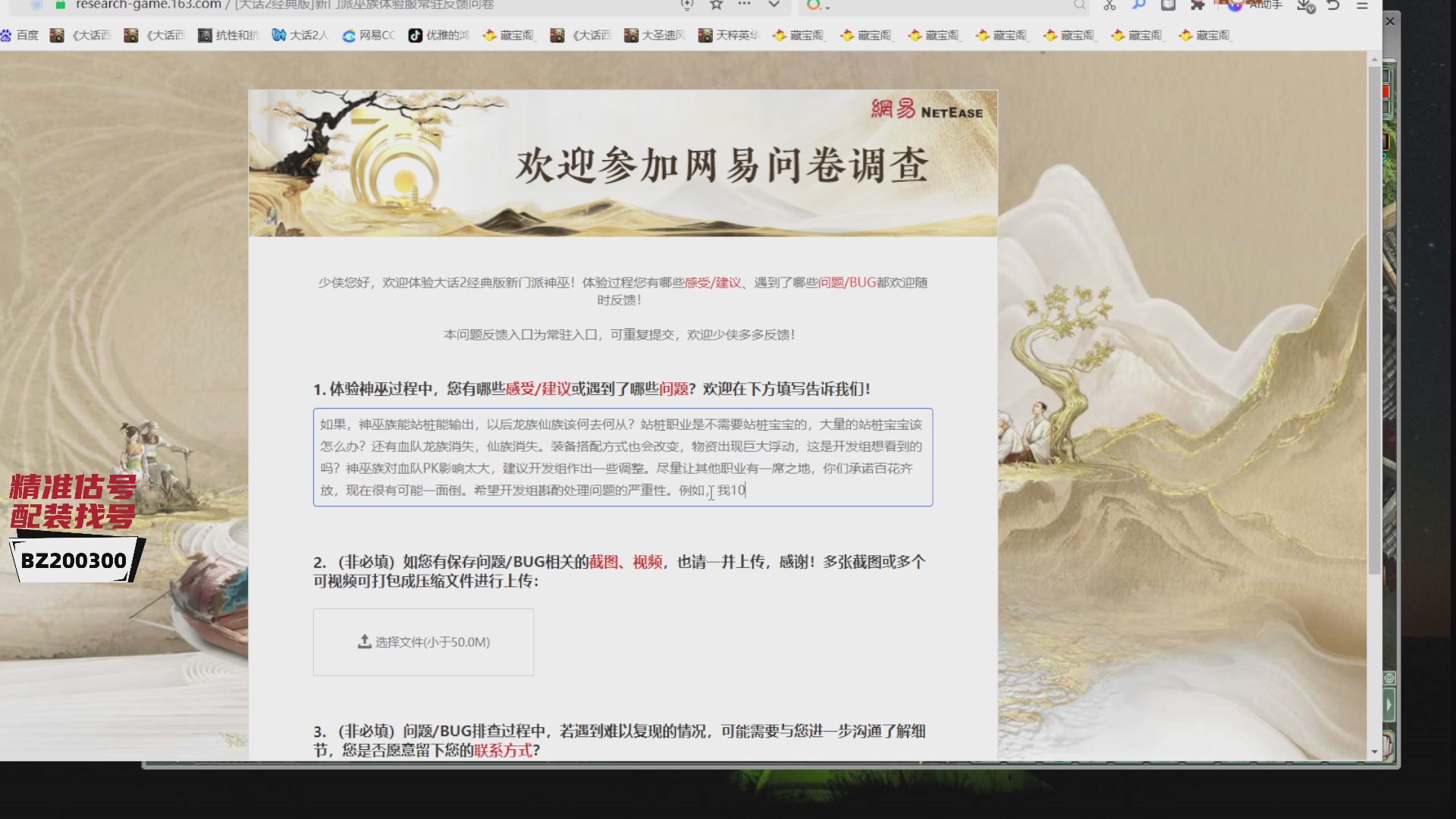Open the search engine selector dropdown

[x=819, y=6]
